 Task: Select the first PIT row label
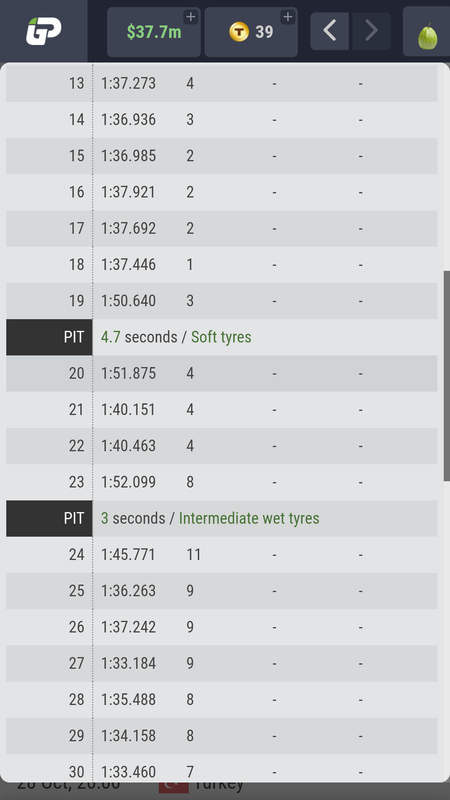click(49, 337)
